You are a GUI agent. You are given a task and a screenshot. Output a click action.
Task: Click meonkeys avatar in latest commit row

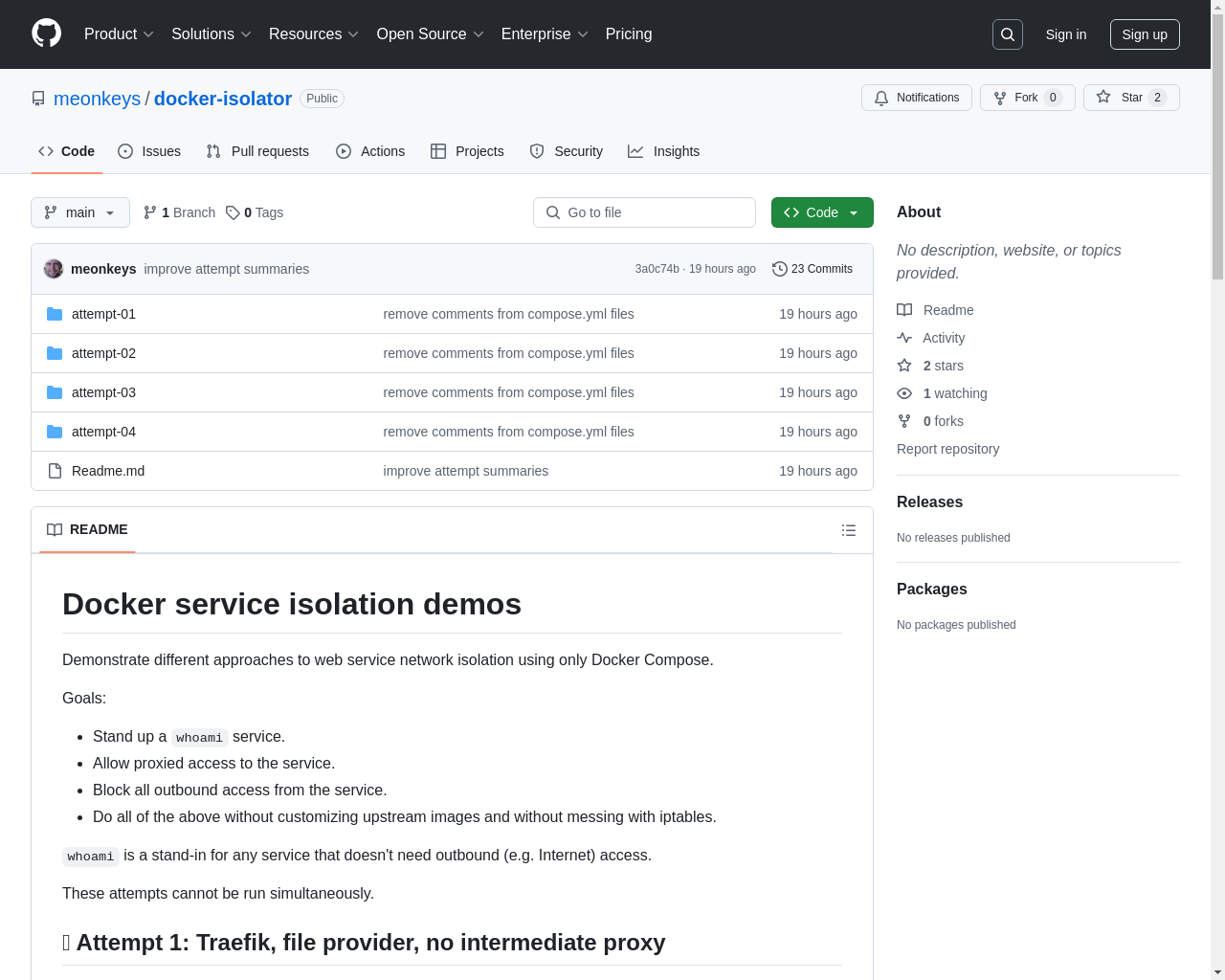point(54,269)
